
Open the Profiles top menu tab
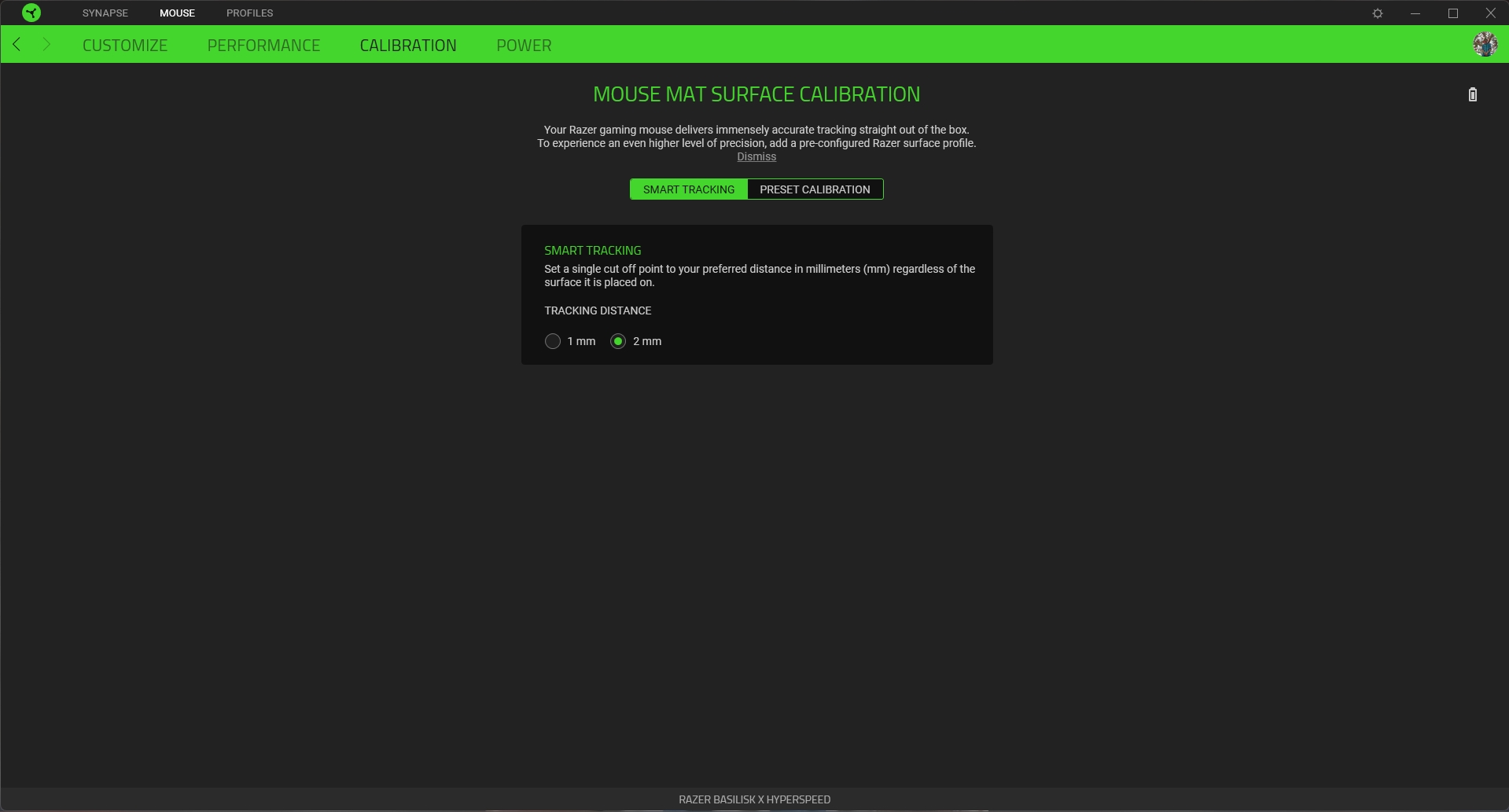click(x=249, y=13)
